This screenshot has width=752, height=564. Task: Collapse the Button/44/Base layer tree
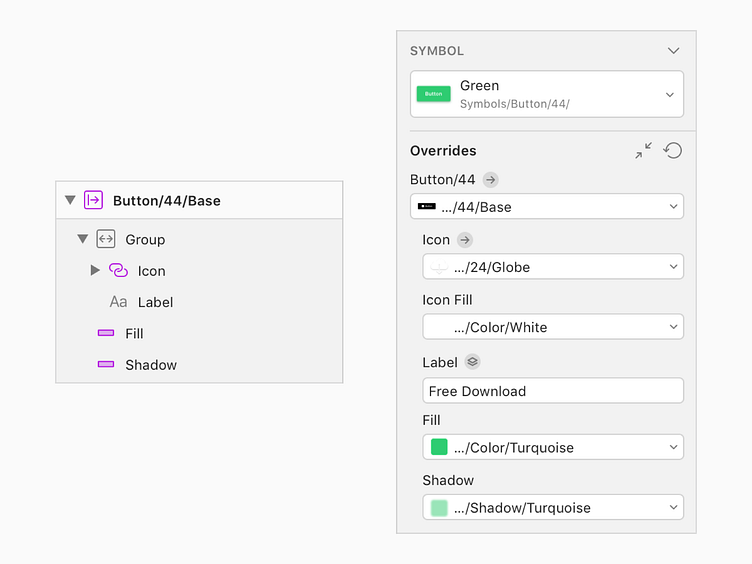(70, 200)
